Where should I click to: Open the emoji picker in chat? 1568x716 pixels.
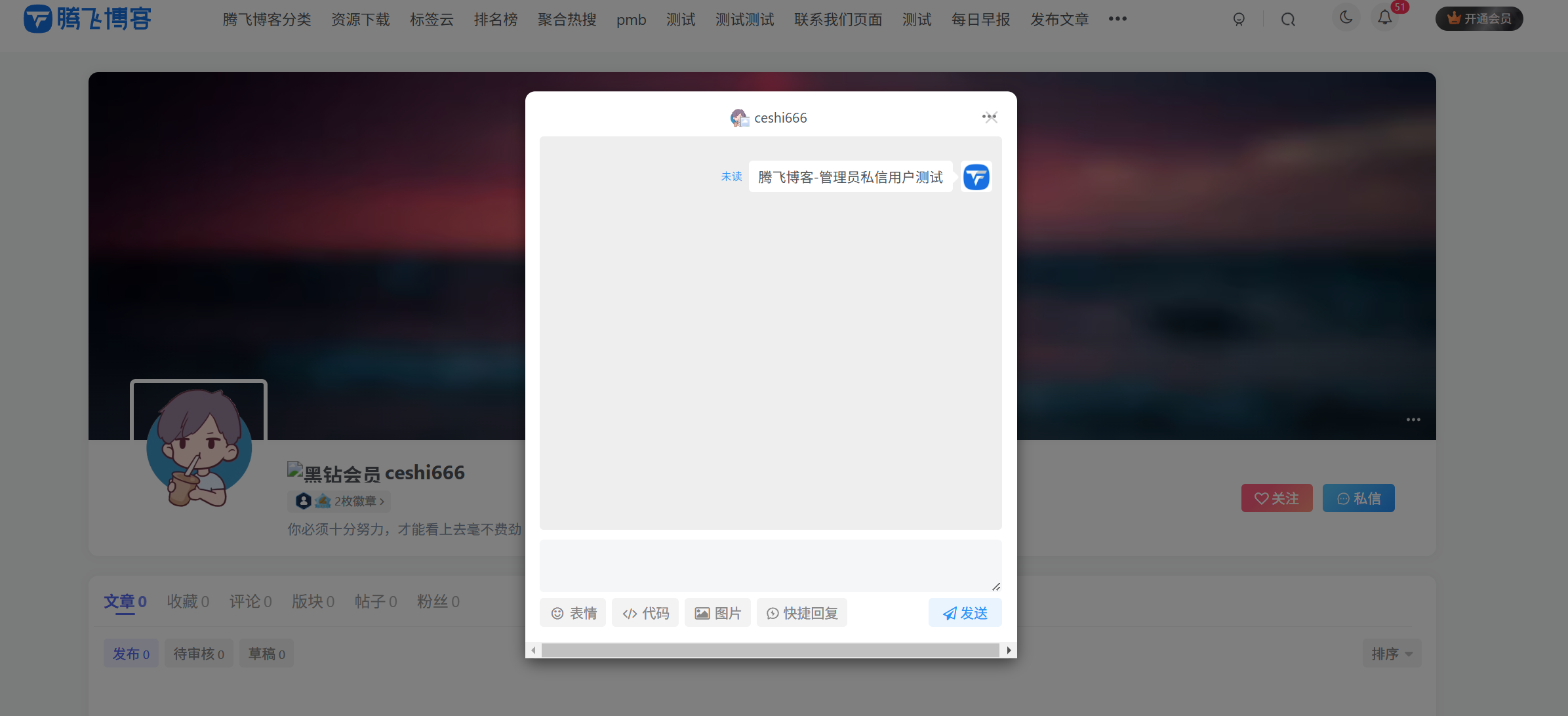click(x=573, y=612)
